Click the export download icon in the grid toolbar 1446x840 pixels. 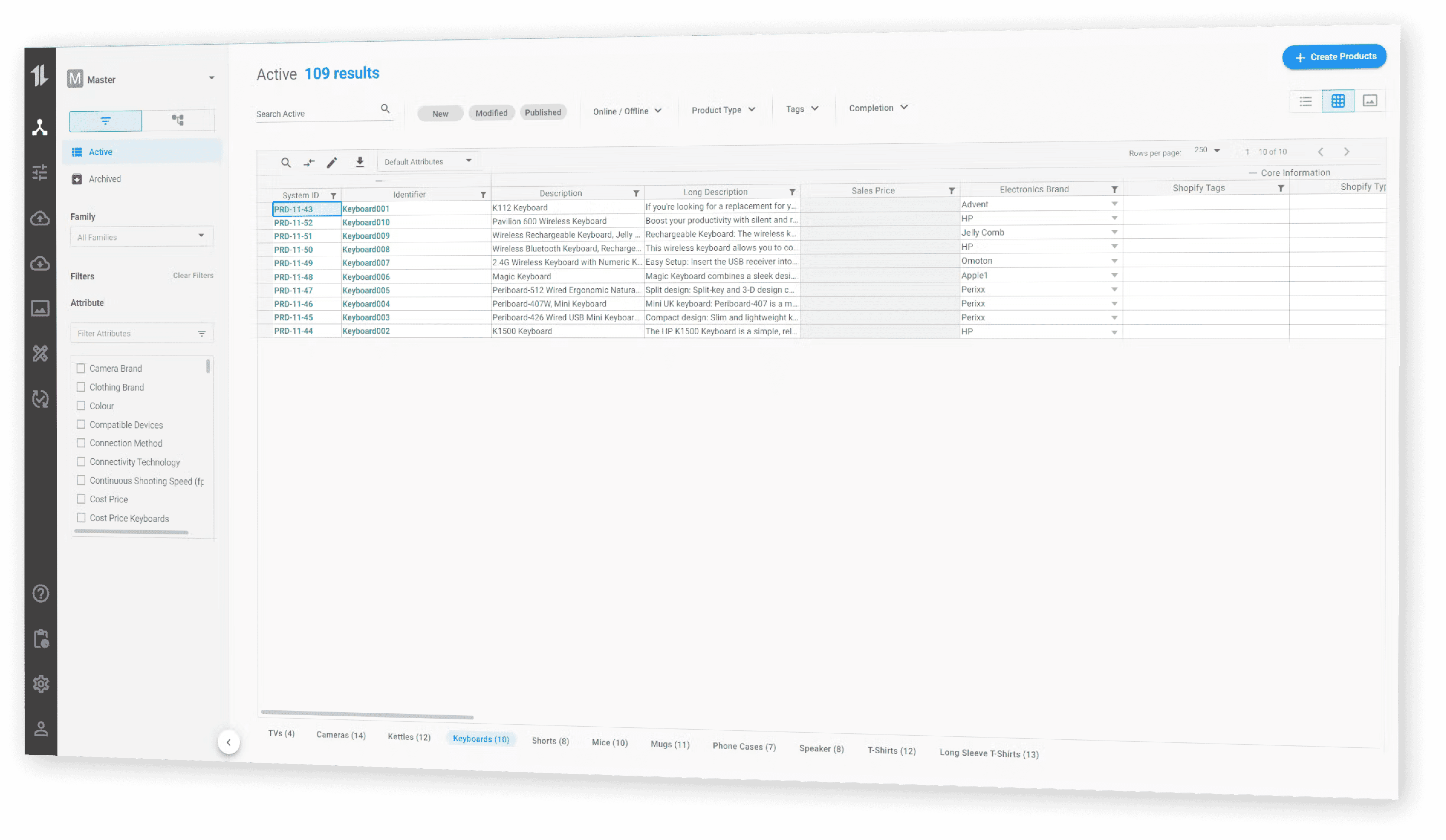(360, 162)
